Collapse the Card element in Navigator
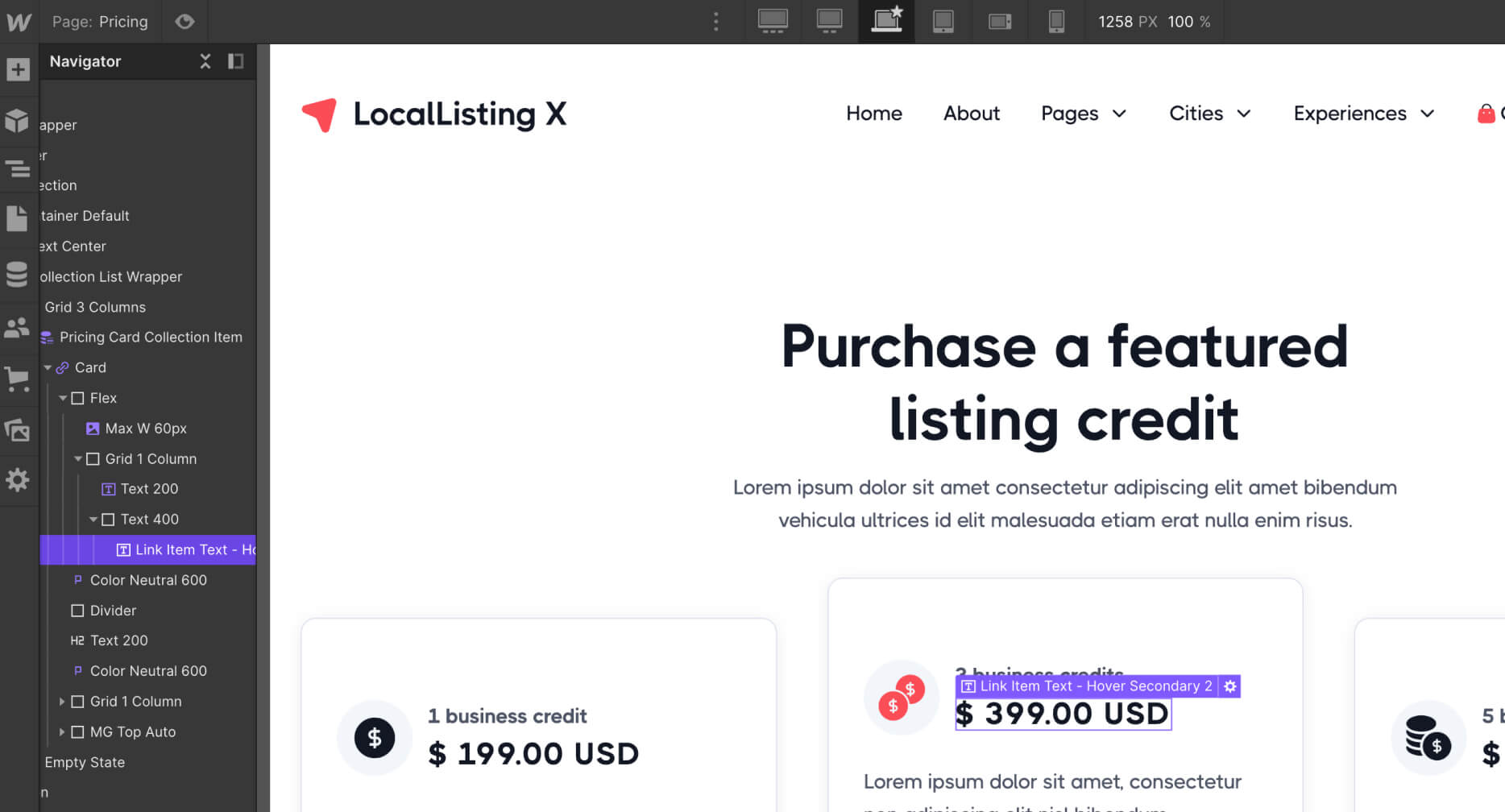 pyautogui.click(x=48, y=368)
